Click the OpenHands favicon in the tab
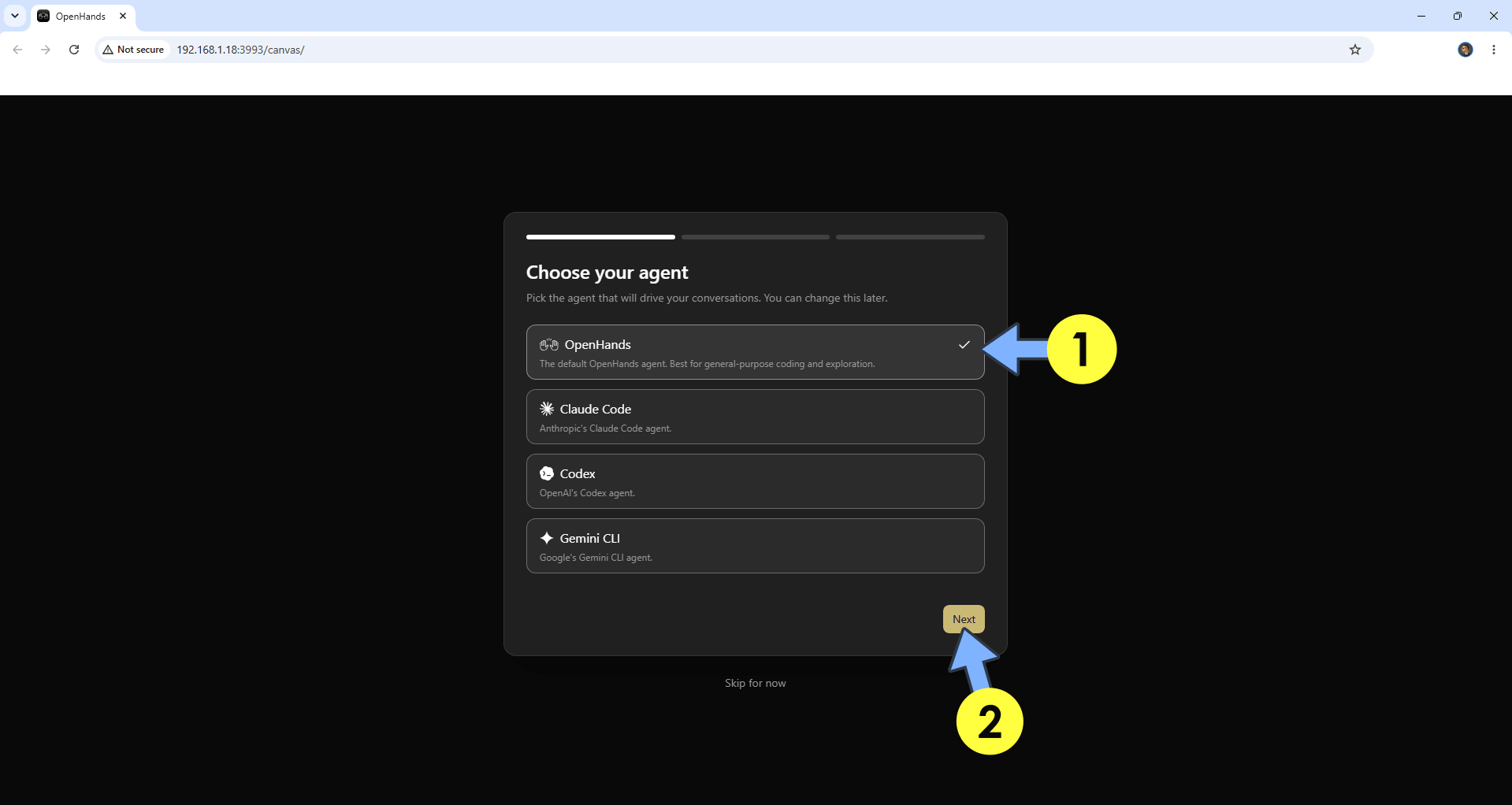Screen dimensions: 1512x805 click(43, 16)
